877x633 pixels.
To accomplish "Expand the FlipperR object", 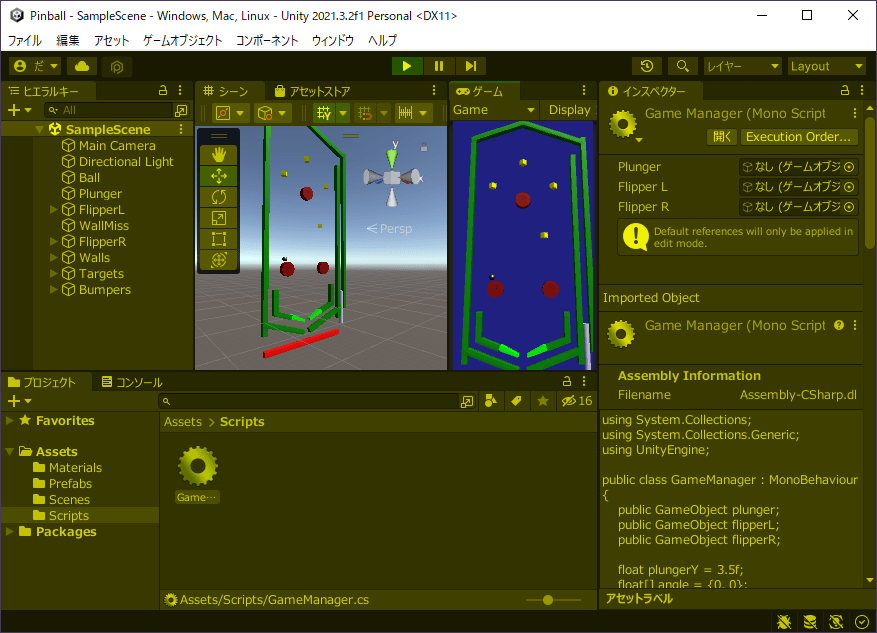I will [54, 242].
